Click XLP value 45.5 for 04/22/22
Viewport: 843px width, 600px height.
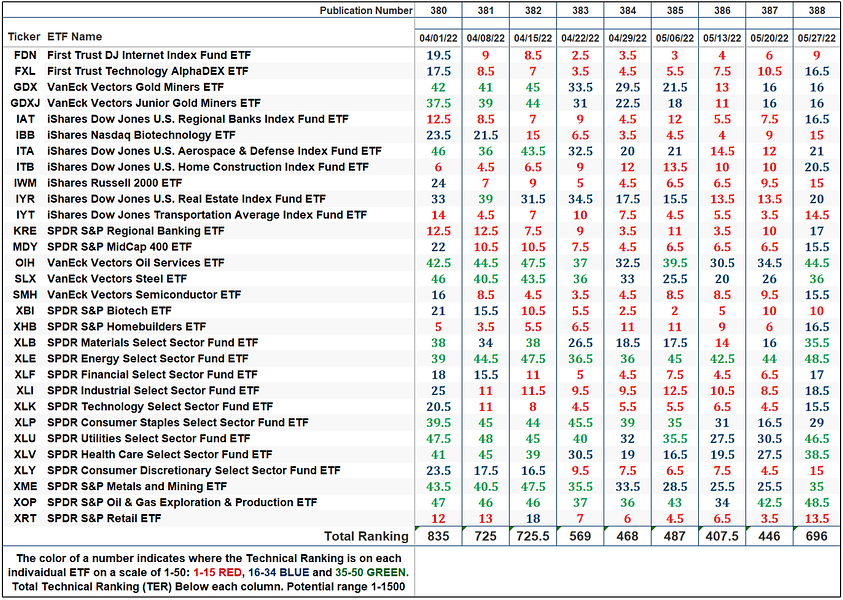[x=580, y=423]
